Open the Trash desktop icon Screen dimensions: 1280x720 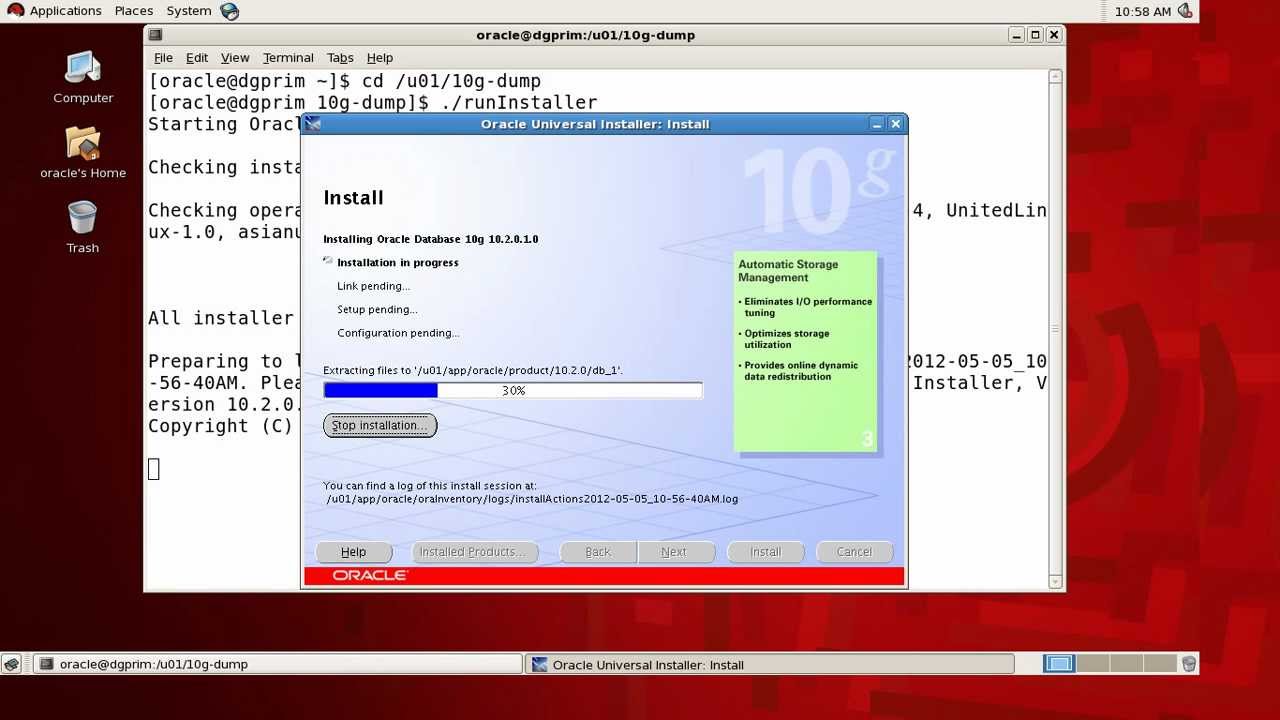[x=83, y=227]
